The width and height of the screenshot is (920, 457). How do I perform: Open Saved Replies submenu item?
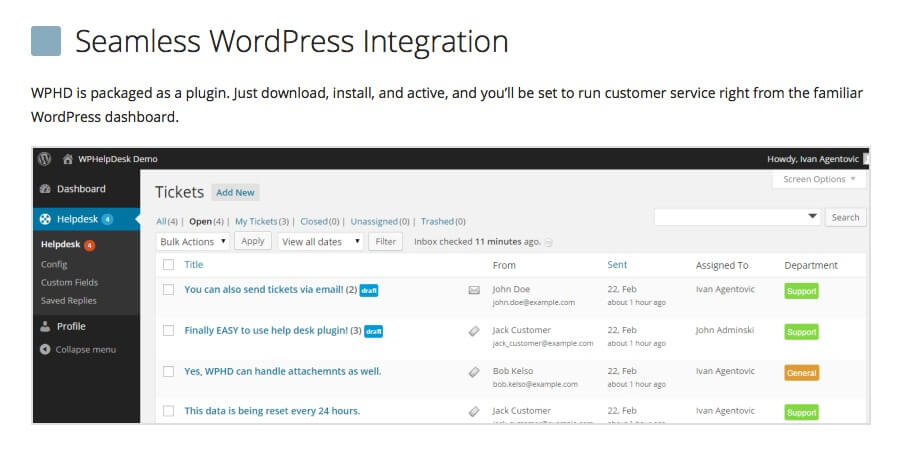(69, 301)
